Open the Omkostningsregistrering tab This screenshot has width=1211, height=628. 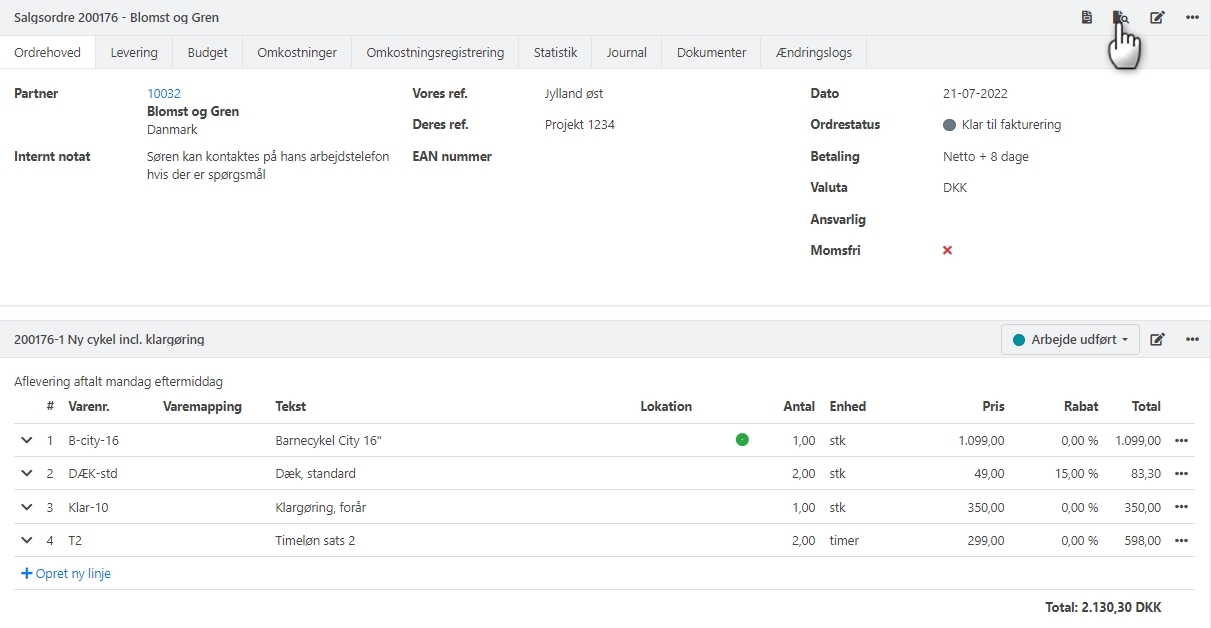pyautogui.click(x=435, y=53)
